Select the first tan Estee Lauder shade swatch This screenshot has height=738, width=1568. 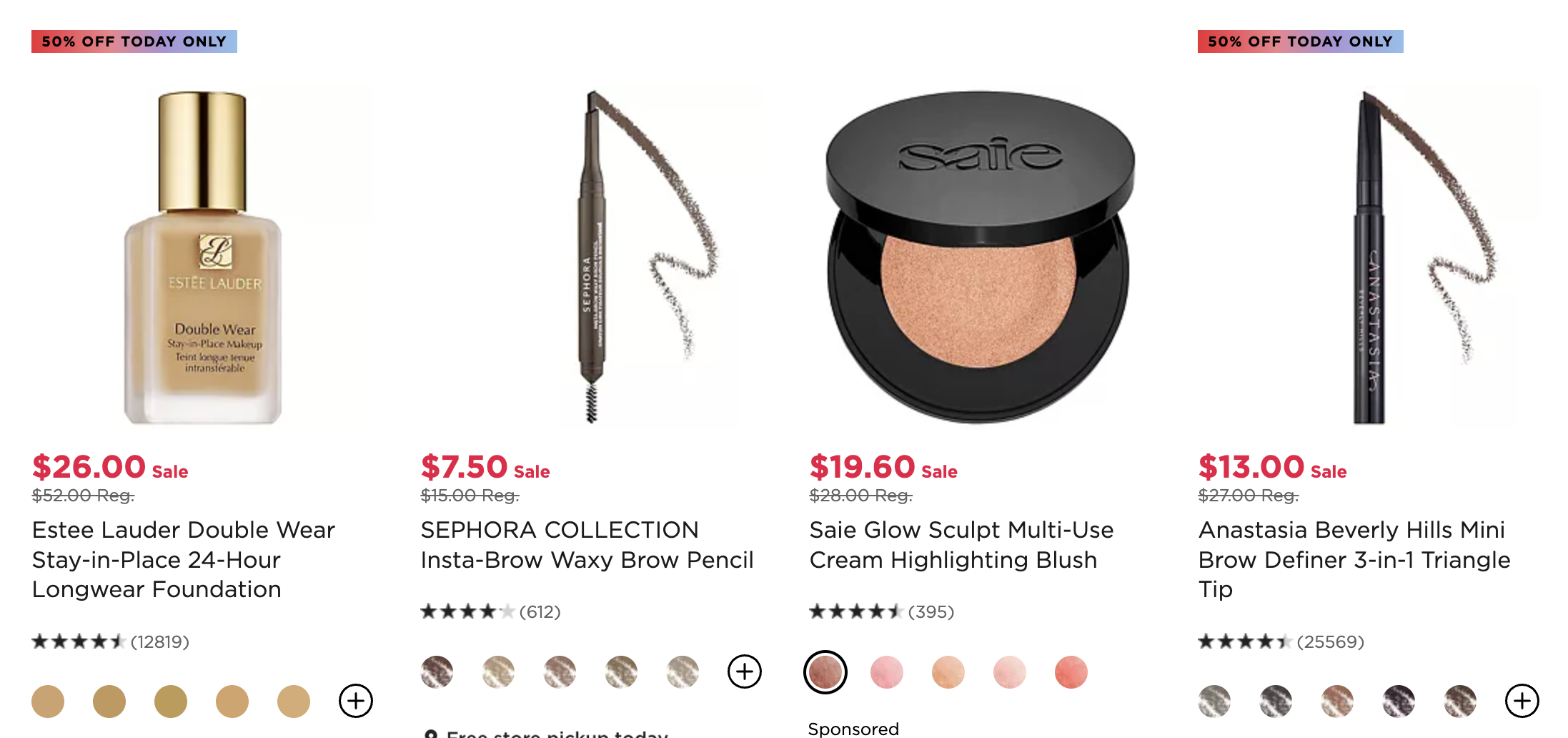[48, 701]
